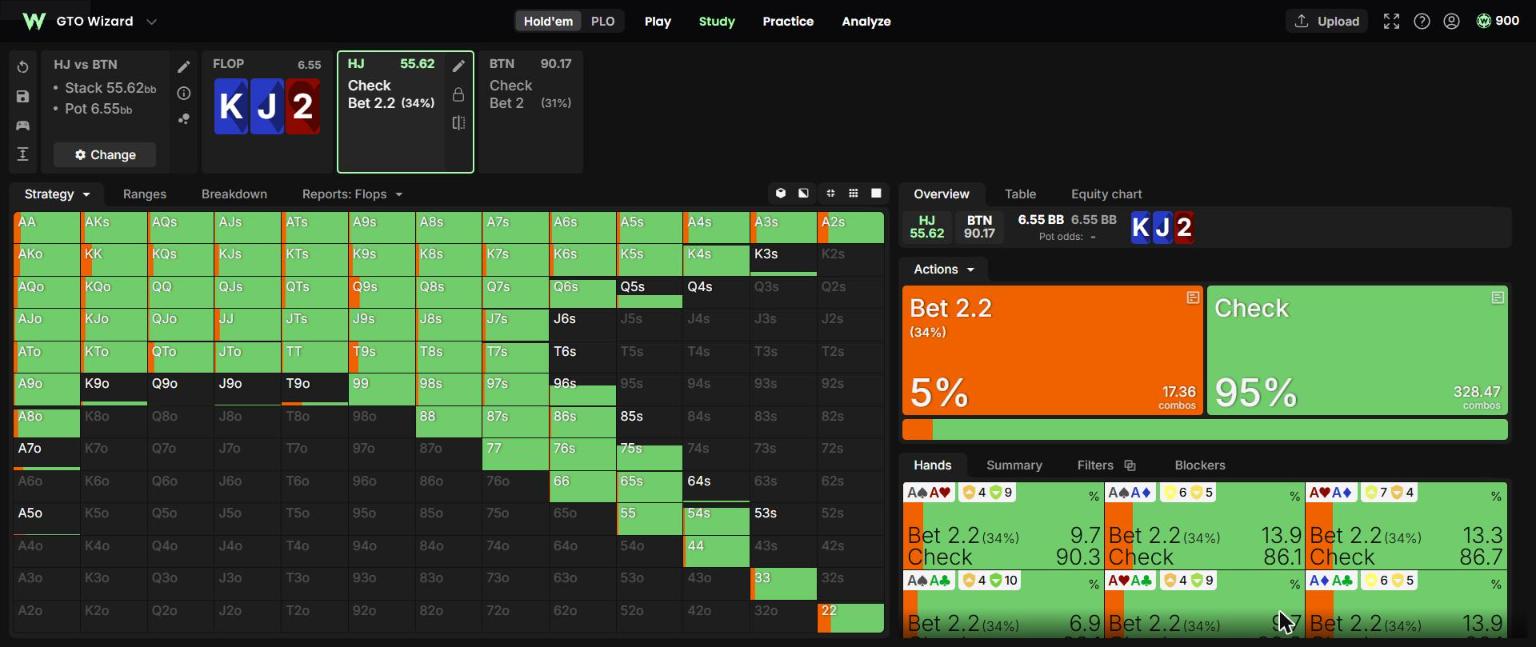Image resolution: width=1536 pixels, height=647 pixels.
Task: Switch to the Ranges tab
Action: [x=145, y=194]
